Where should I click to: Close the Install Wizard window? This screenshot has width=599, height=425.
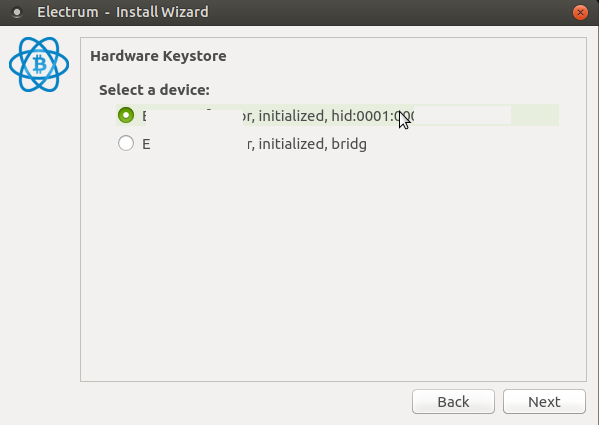(x=580, y=12)
